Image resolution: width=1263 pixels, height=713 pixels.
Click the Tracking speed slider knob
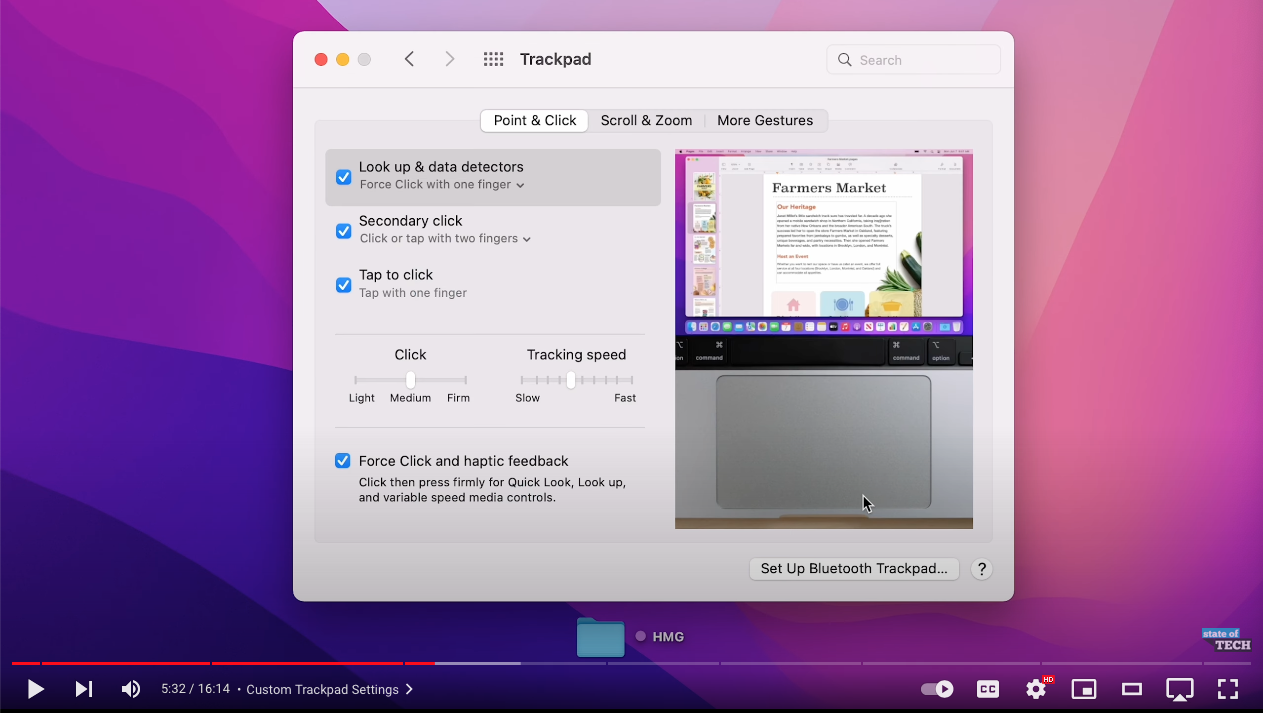(x=570, y=380)
